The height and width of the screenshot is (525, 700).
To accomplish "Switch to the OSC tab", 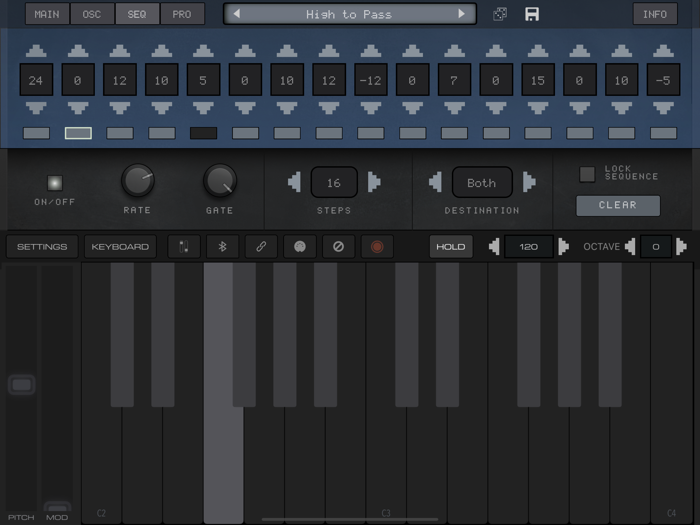I will [x=92, y=14].
